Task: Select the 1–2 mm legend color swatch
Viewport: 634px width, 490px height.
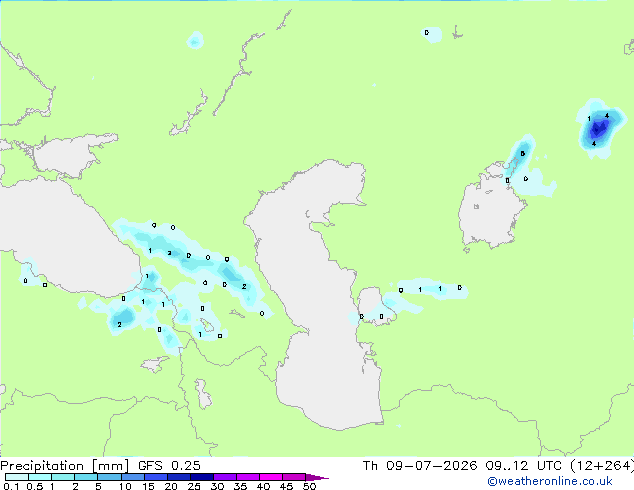Action: (x=63, y=477)
